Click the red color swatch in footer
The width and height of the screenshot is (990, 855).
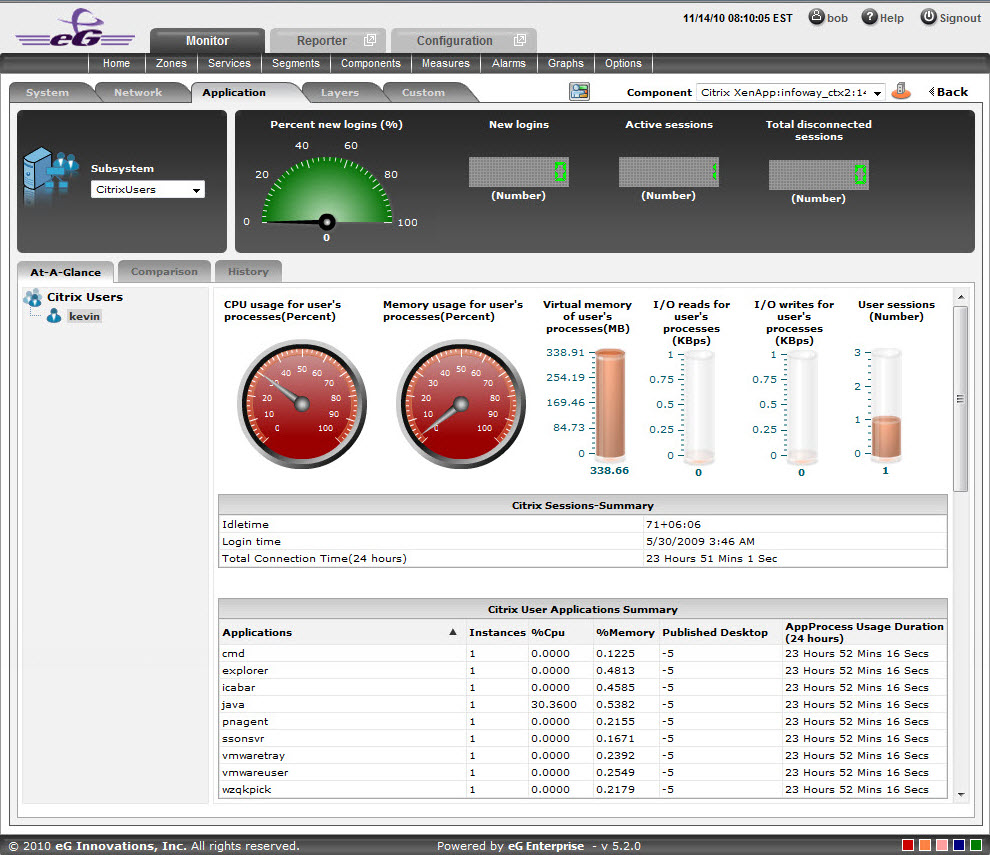(908, 845)
